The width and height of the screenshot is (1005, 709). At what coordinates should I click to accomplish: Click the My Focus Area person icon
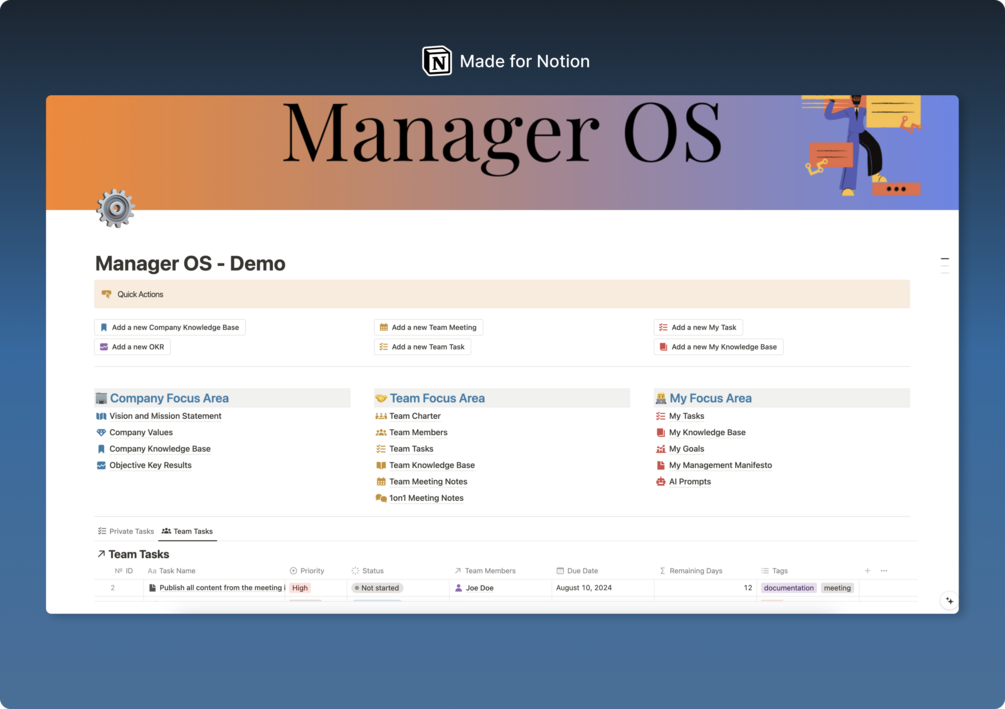click(661, 398)
